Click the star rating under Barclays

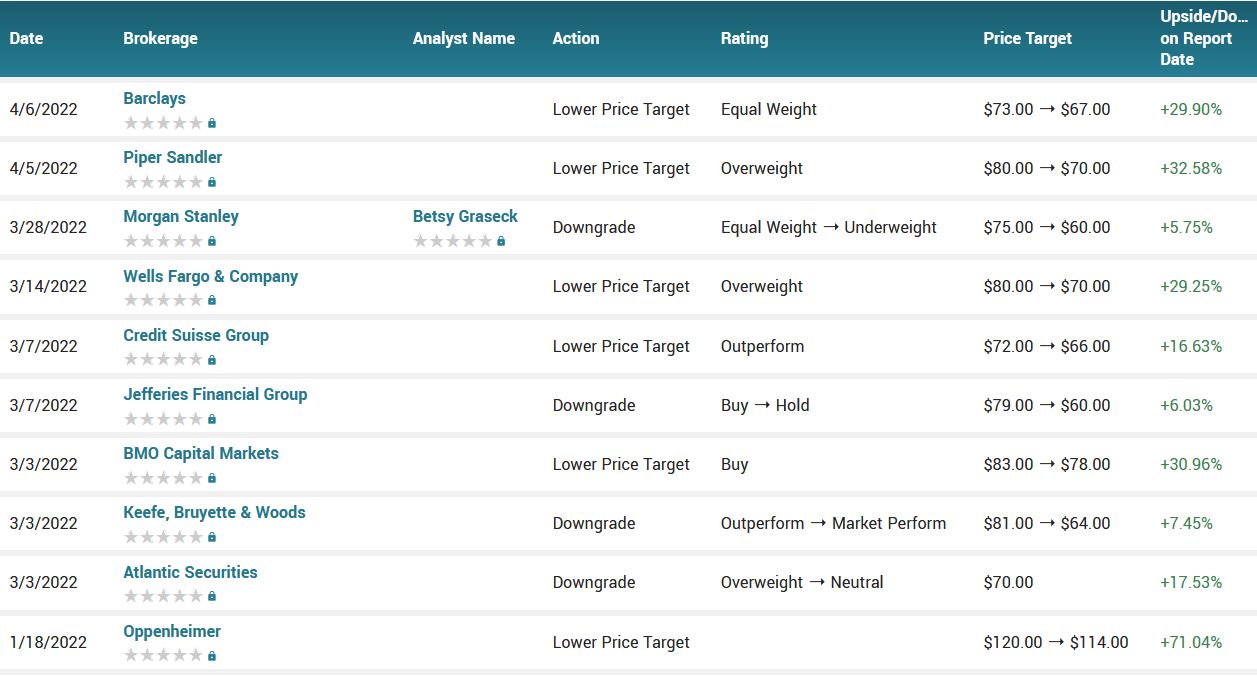[163, 123]
